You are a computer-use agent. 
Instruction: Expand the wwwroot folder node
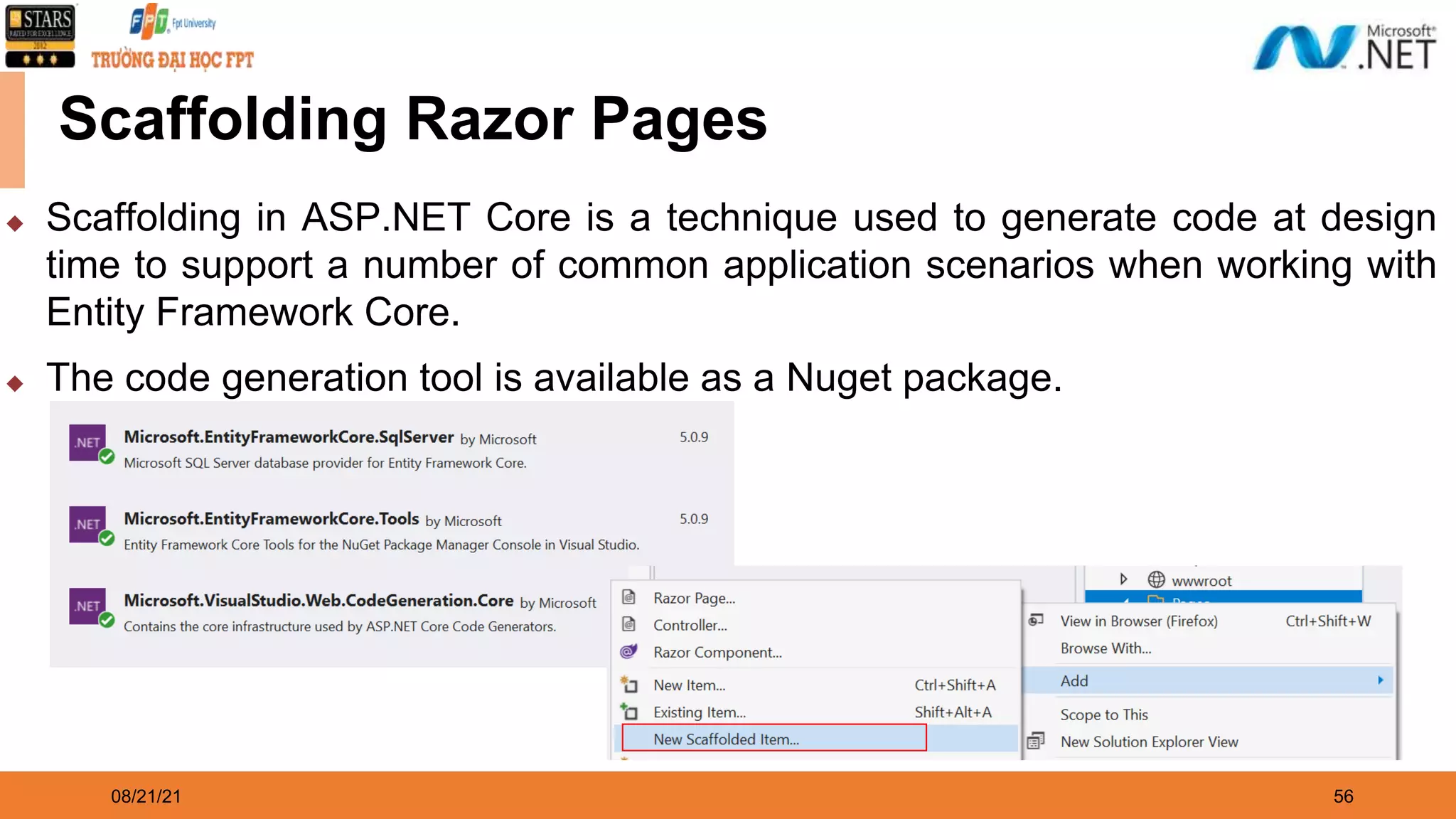[x=1124, y=579]
